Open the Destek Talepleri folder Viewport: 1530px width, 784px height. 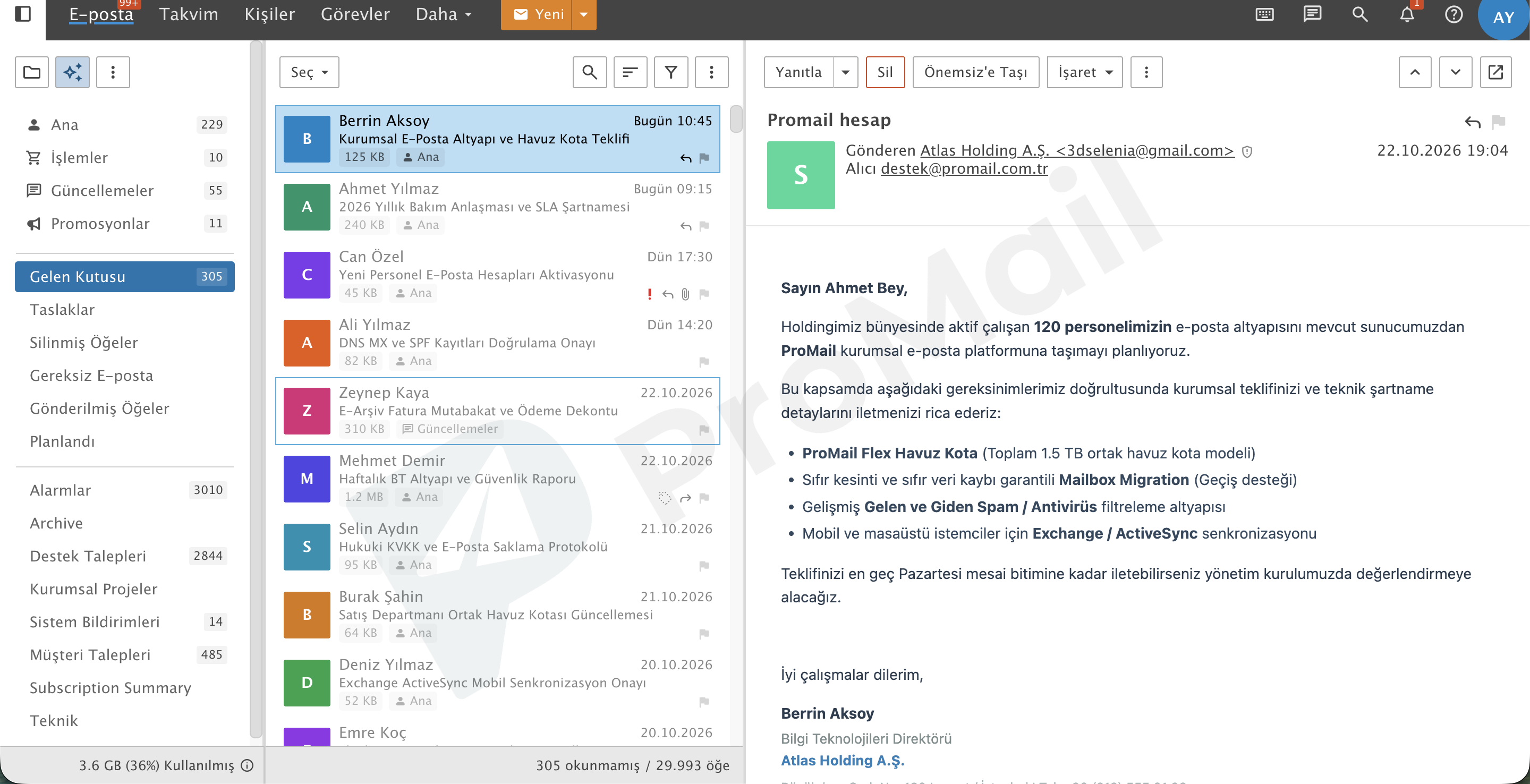click(125, 556)
